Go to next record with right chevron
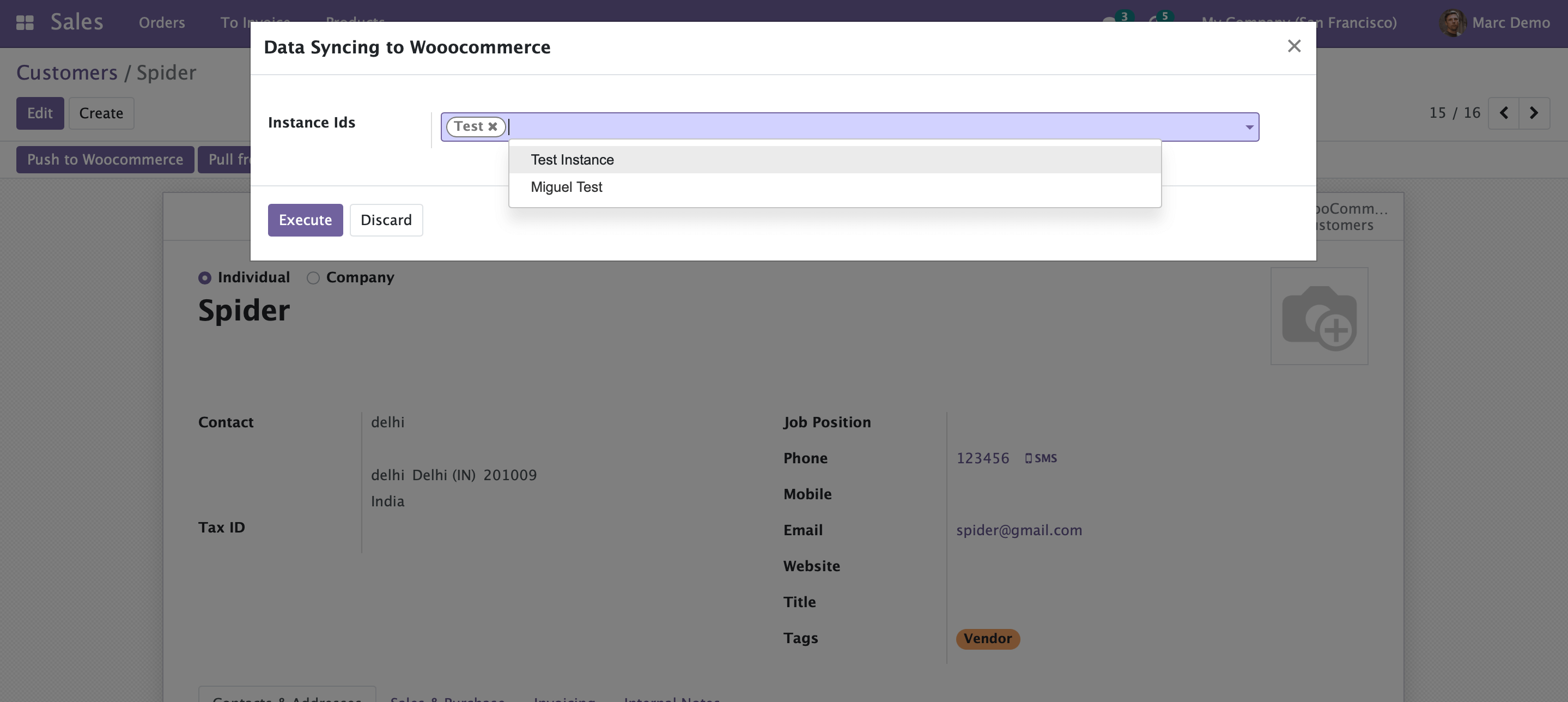Image resolution: width=1568 pixels, height=702 pixels. click(x=1533, y=113)
